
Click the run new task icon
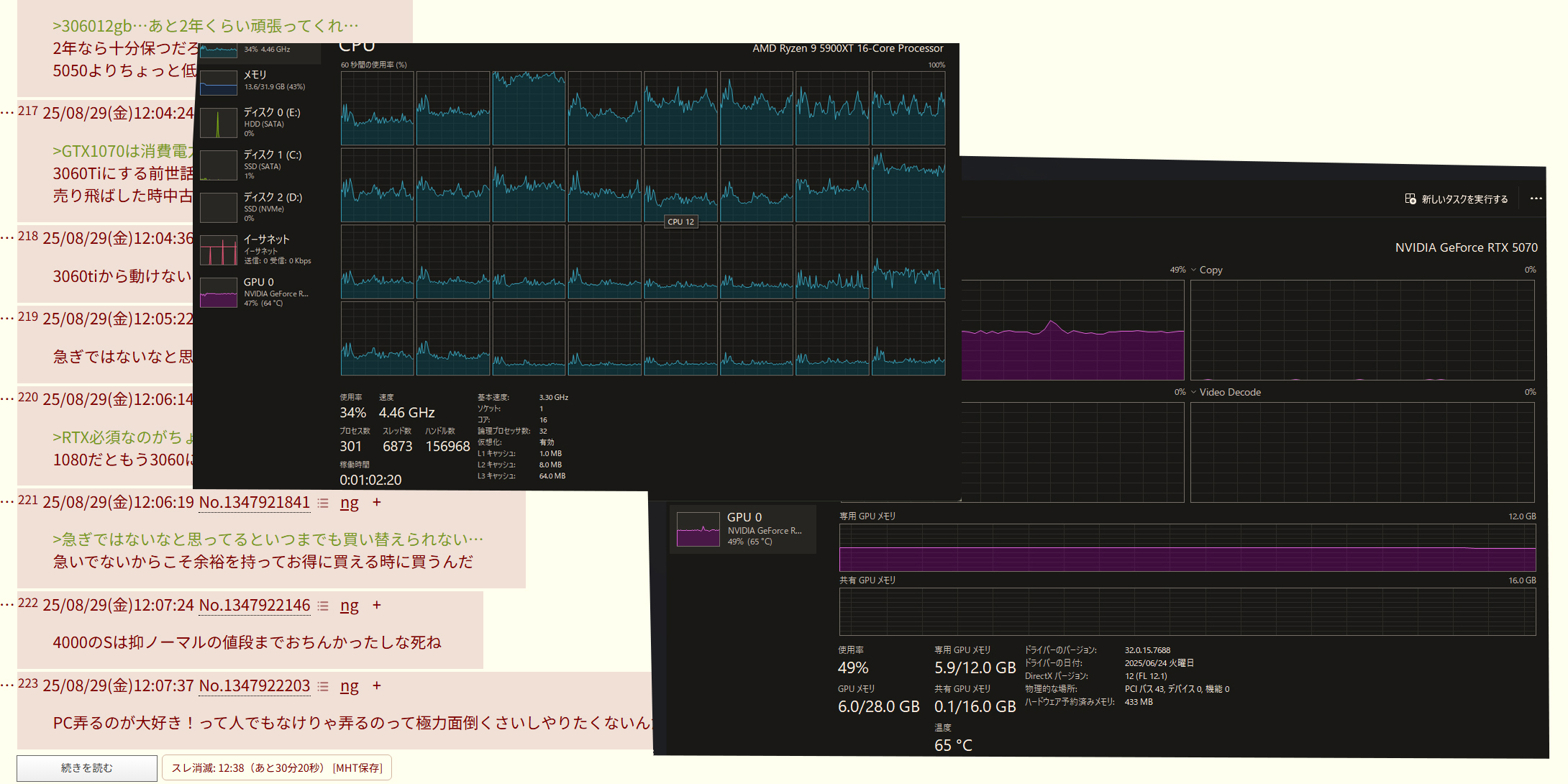pyautogui.click(x=1410, y=199)
